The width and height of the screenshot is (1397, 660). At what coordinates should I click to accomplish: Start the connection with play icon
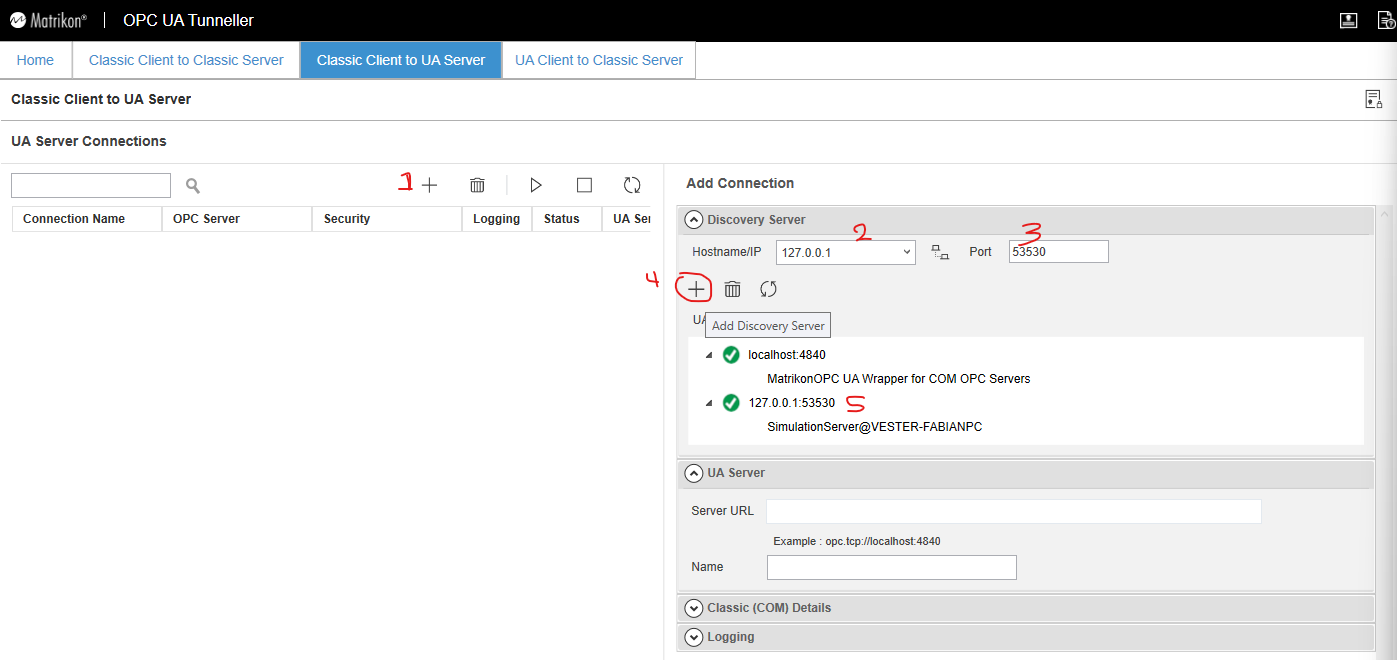point(536,185)
